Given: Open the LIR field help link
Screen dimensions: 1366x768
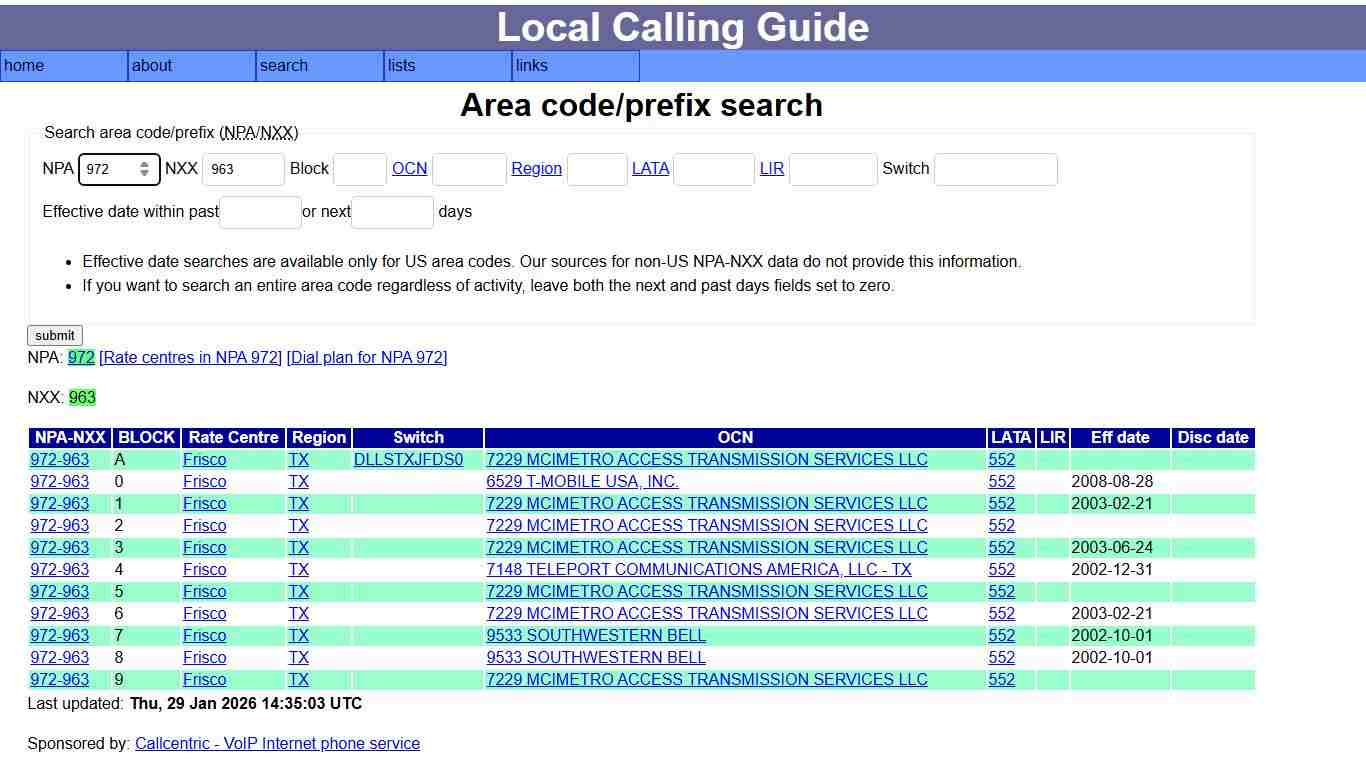Looking at the screenshot, I should coord(771,169).
